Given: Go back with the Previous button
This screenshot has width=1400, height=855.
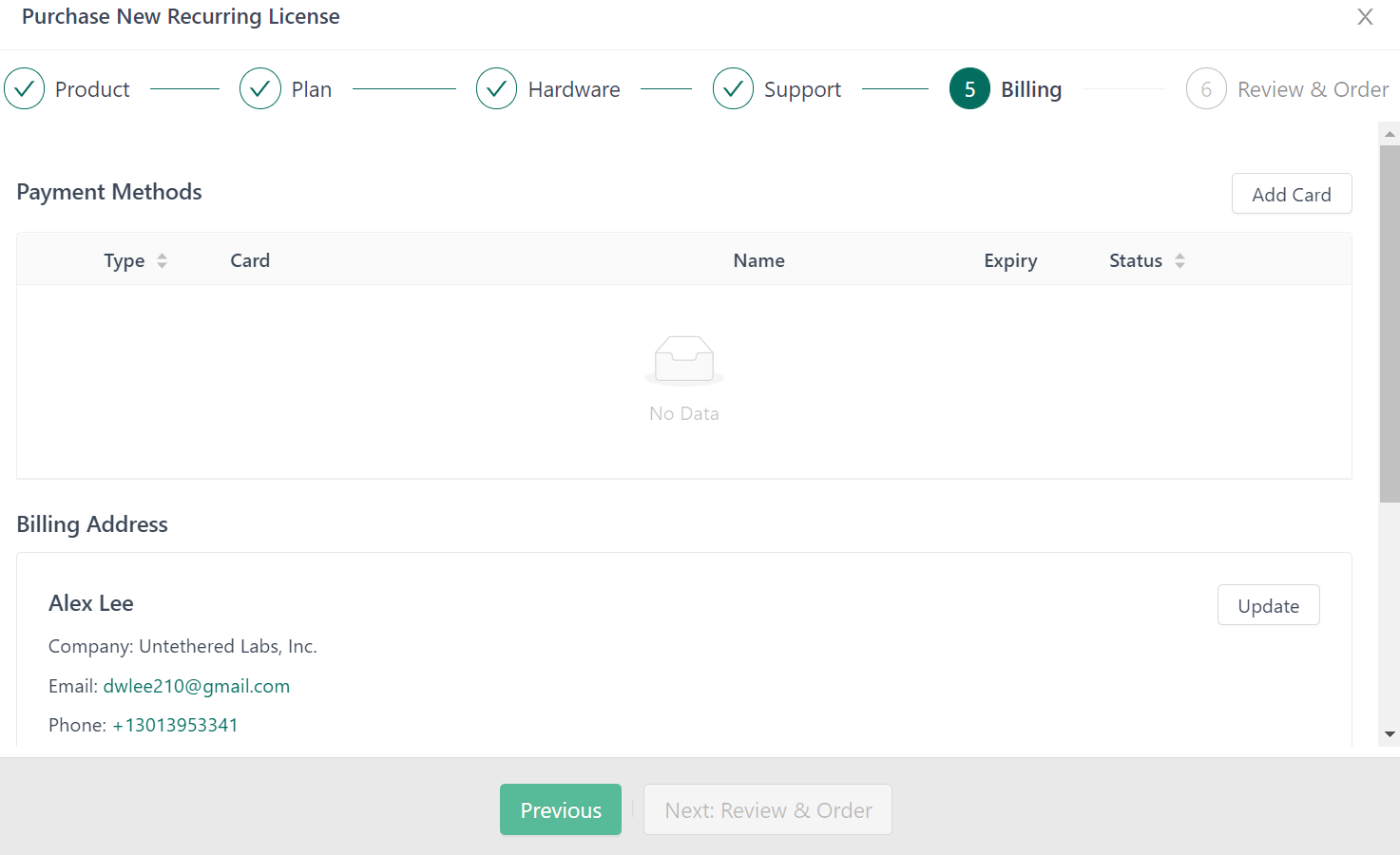Looking at the screenshot, I should point(561,810).
